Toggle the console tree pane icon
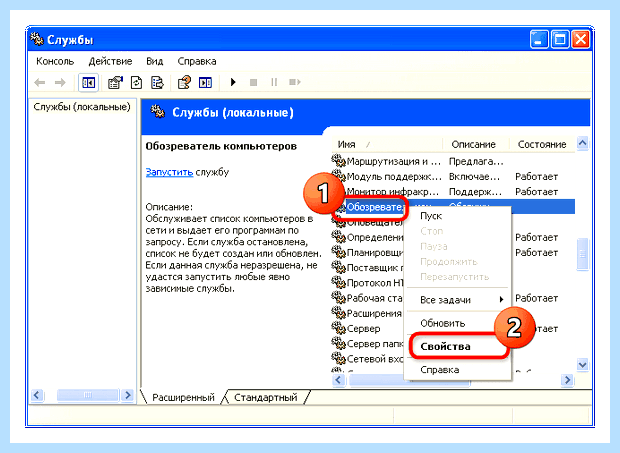Viewport: 620px width, 453px height. [x=88, y=83]
